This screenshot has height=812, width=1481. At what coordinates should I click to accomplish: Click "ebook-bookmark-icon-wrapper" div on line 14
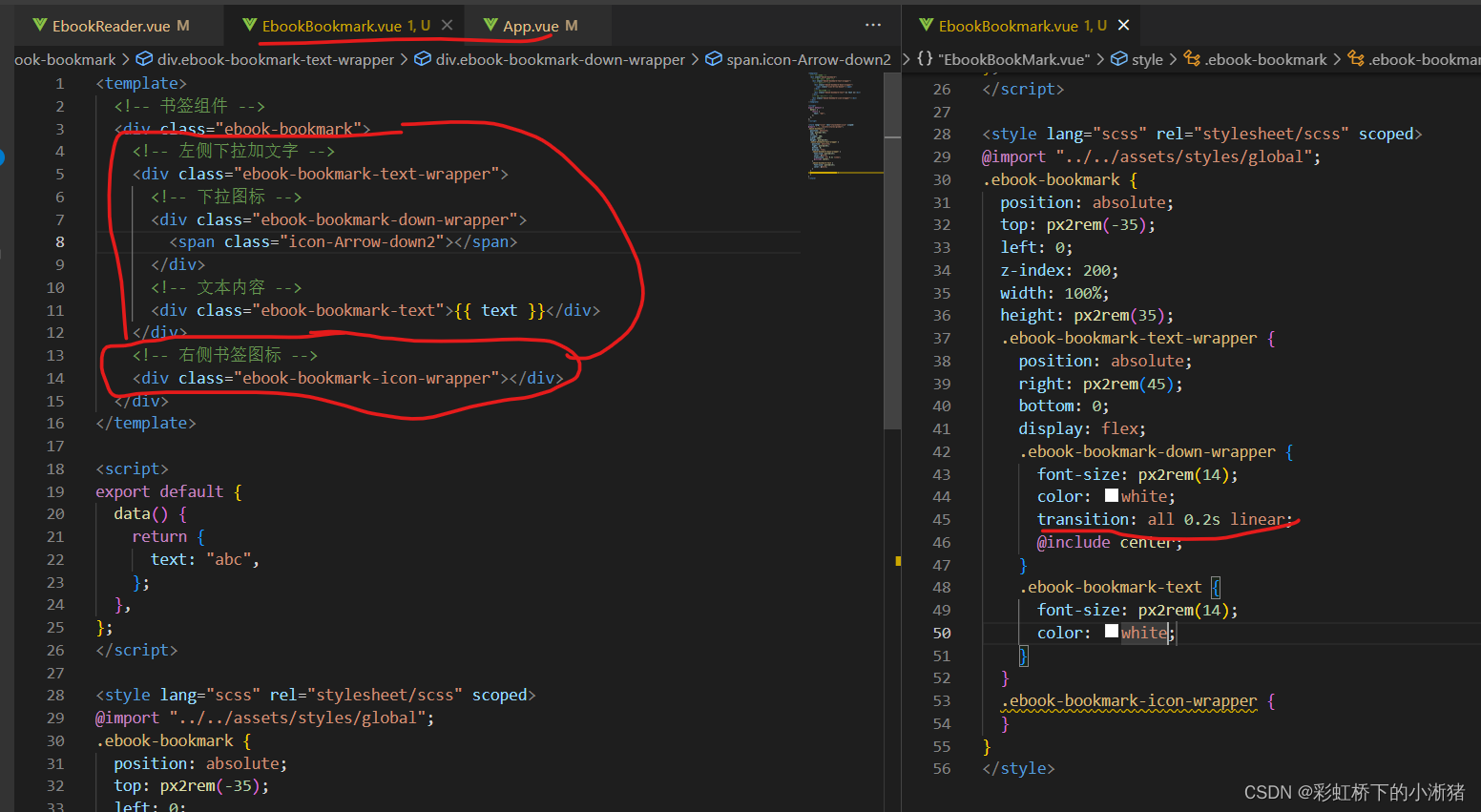[x=348, y=378]
